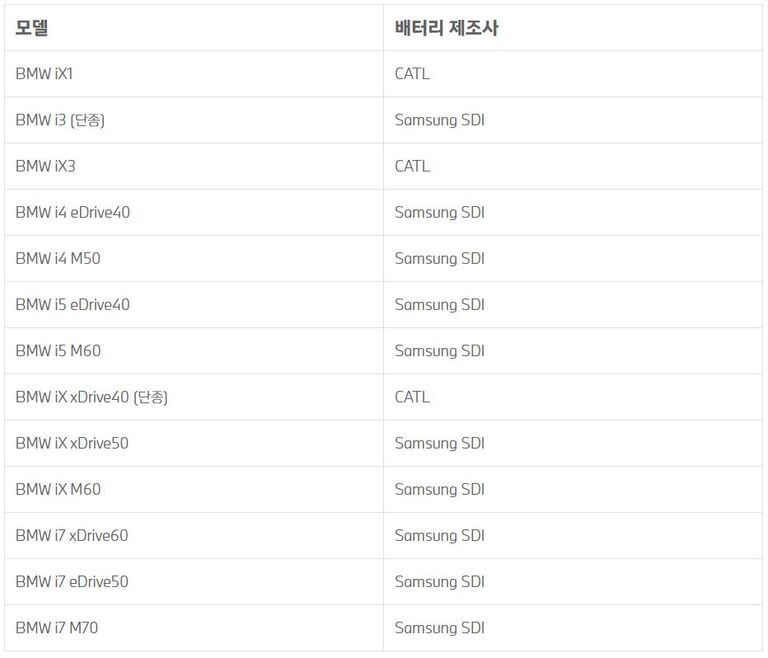This screenshot has height=658, width=768.
Task: Select CATL in the BMW iX3 row
Action: point(412,166)
